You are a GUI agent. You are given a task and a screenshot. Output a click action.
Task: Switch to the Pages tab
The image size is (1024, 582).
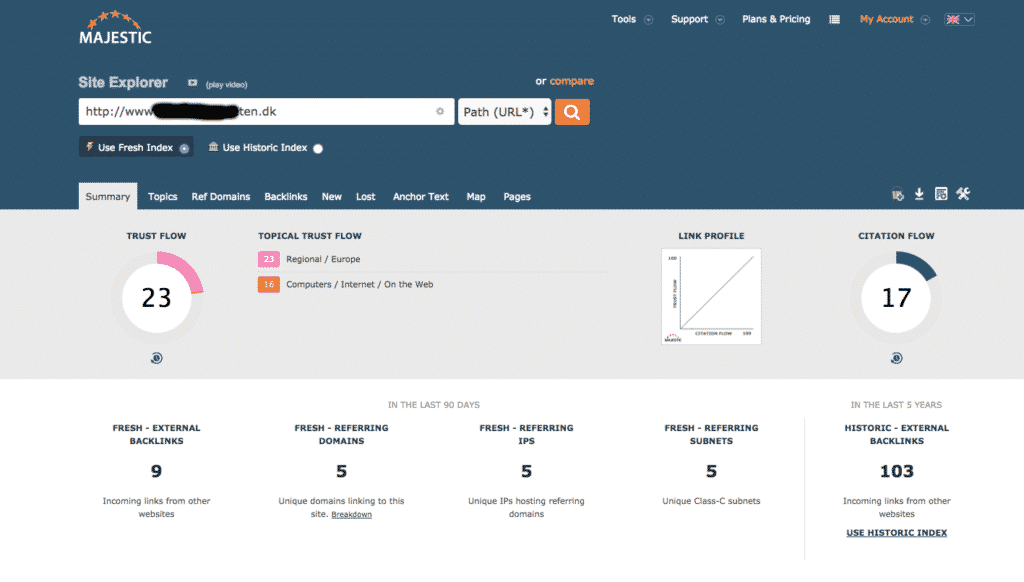pyautogui.click(x=517, y=197)
